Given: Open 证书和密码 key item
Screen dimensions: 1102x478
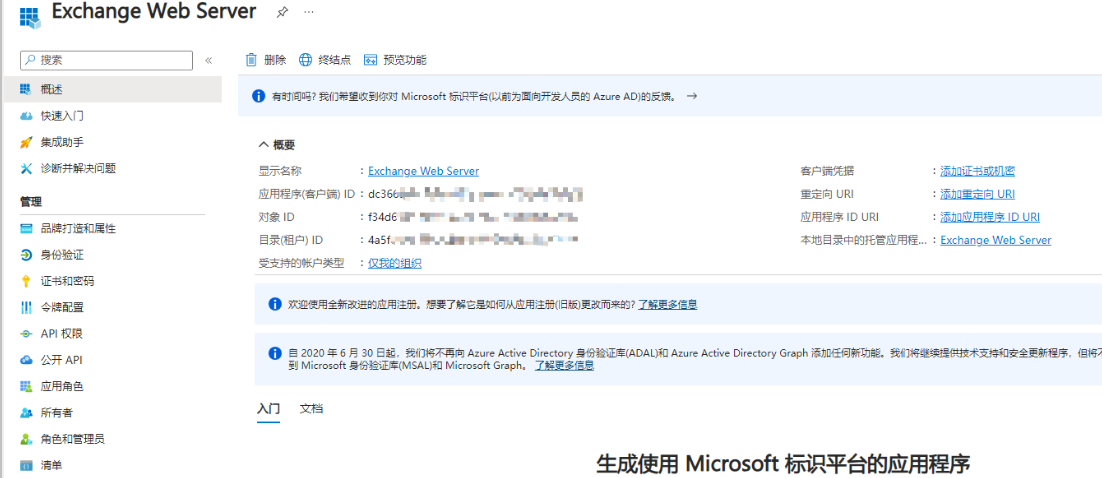Looking at the screenshot, I should coord(67,281).
